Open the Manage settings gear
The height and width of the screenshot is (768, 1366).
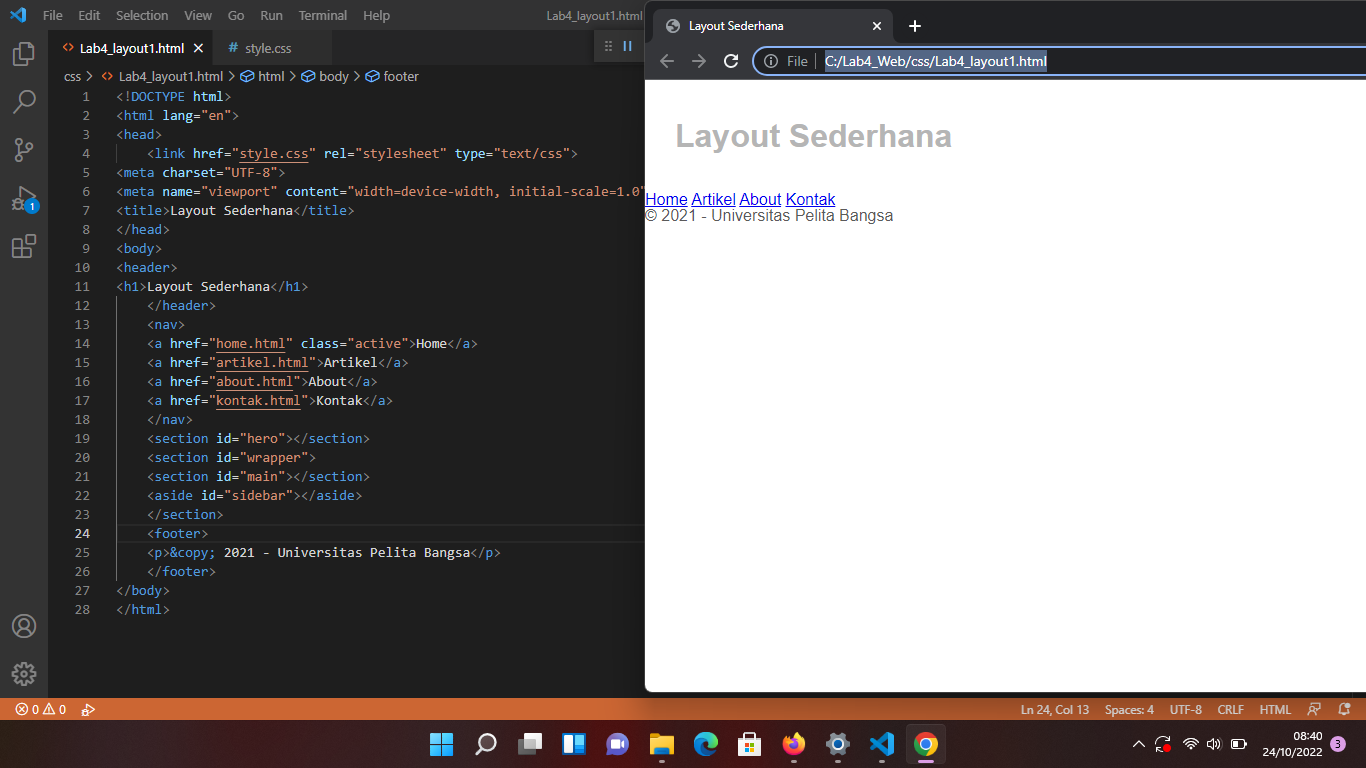(x=24, y=673)
